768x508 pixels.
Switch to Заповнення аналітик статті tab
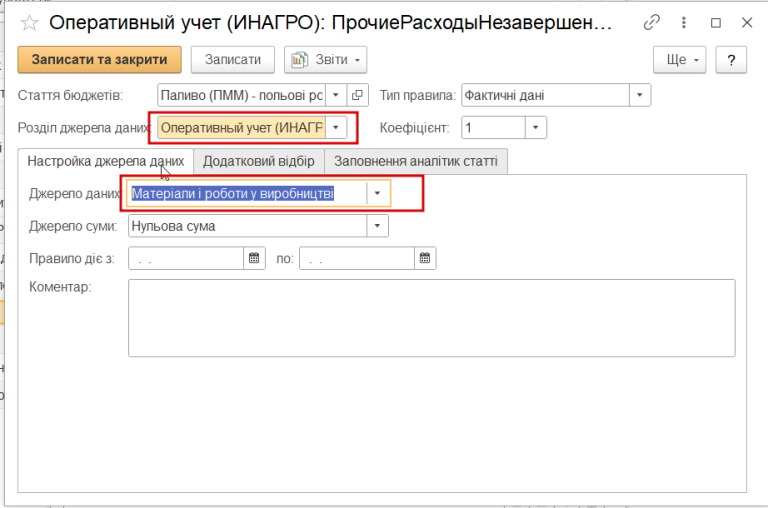[416, 161]
